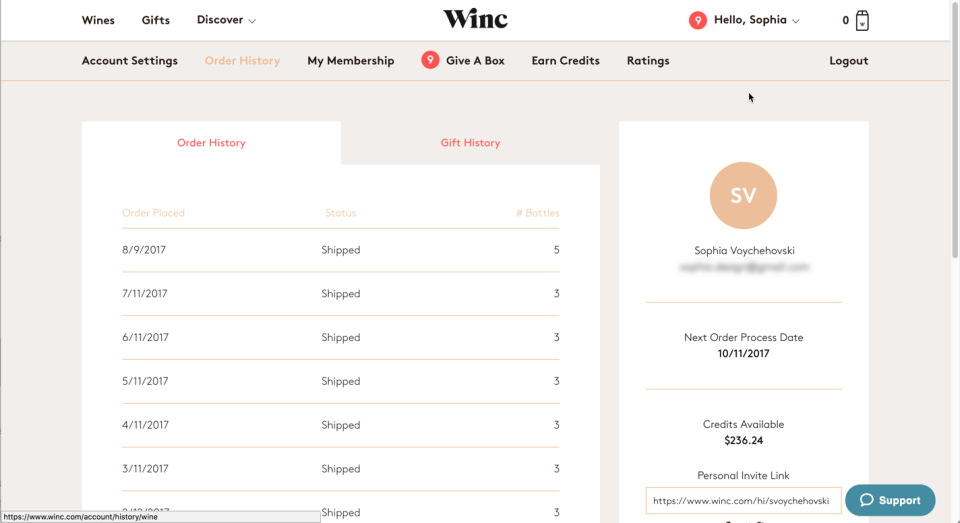Click the personal invite link field
Image resolution: width=960 pixels, height=523 pixels.
pos(743,500)
